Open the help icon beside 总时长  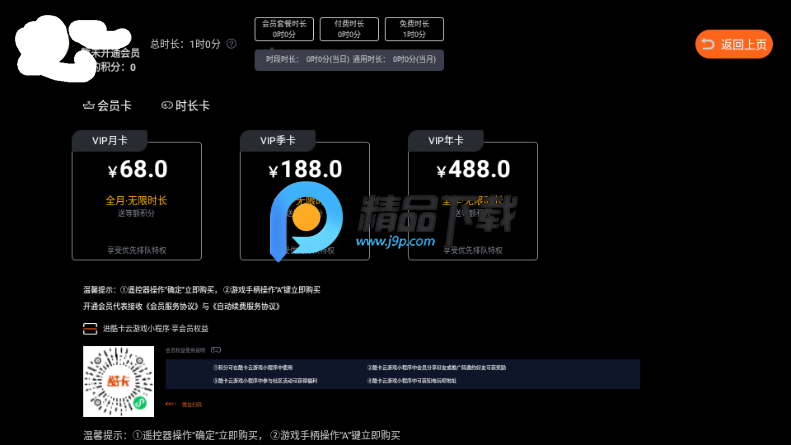point(231,44)
